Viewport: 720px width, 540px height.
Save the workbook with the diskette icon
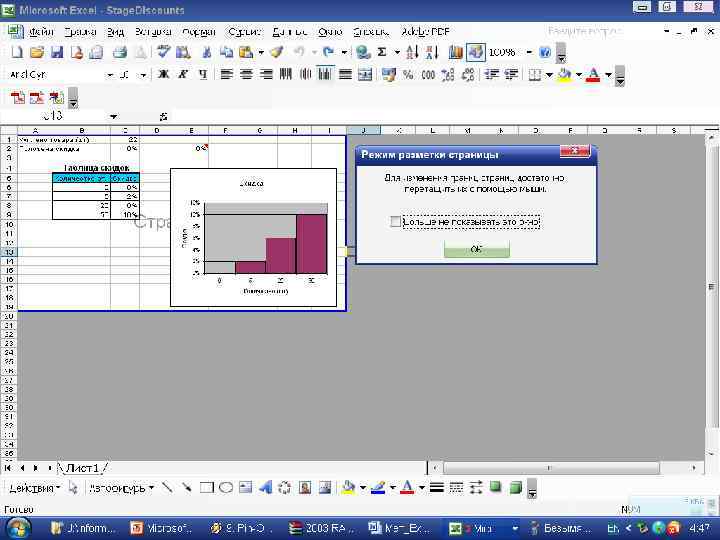[x=56, y=52]
